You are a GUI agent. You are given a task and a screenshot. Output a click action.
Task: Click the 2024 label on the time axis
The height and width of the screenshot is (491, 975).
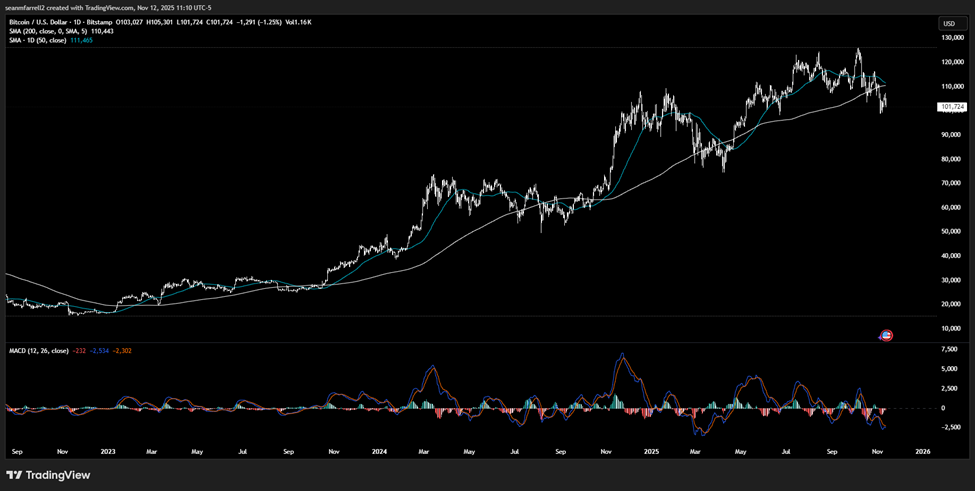click(378, 452)
